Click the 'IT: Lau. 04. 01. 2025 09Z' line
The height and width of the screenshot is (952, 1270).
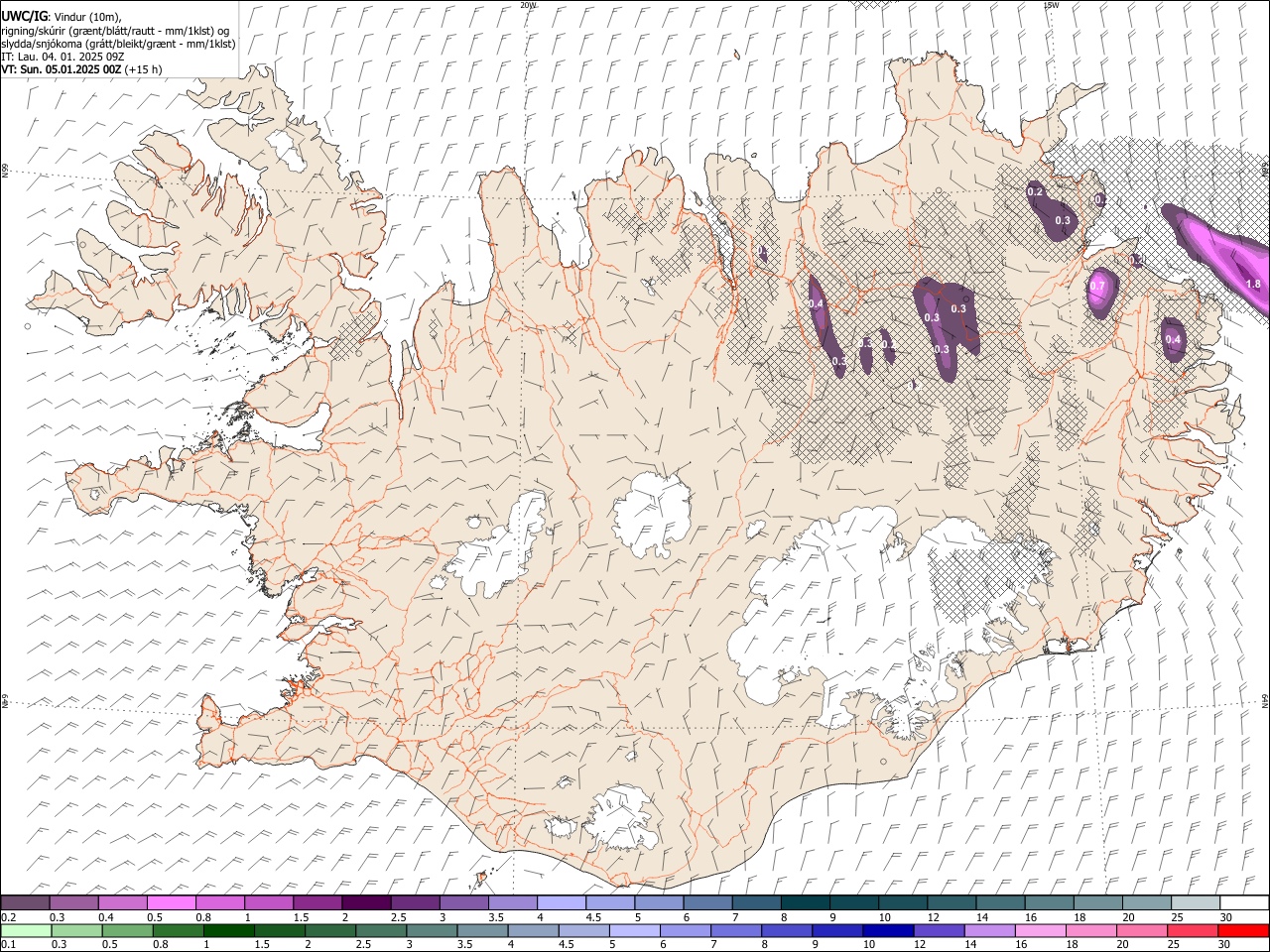click(63, 57)
